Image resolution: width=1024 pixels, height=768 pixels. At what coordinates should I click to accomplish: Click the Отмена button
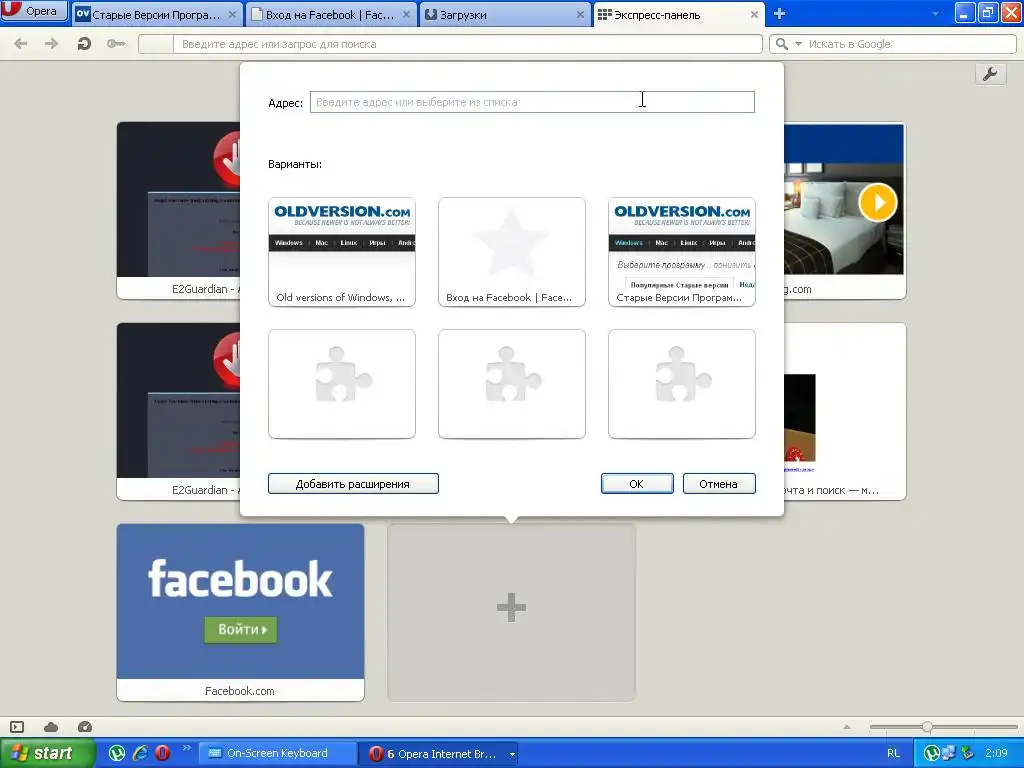coord(719,484)
